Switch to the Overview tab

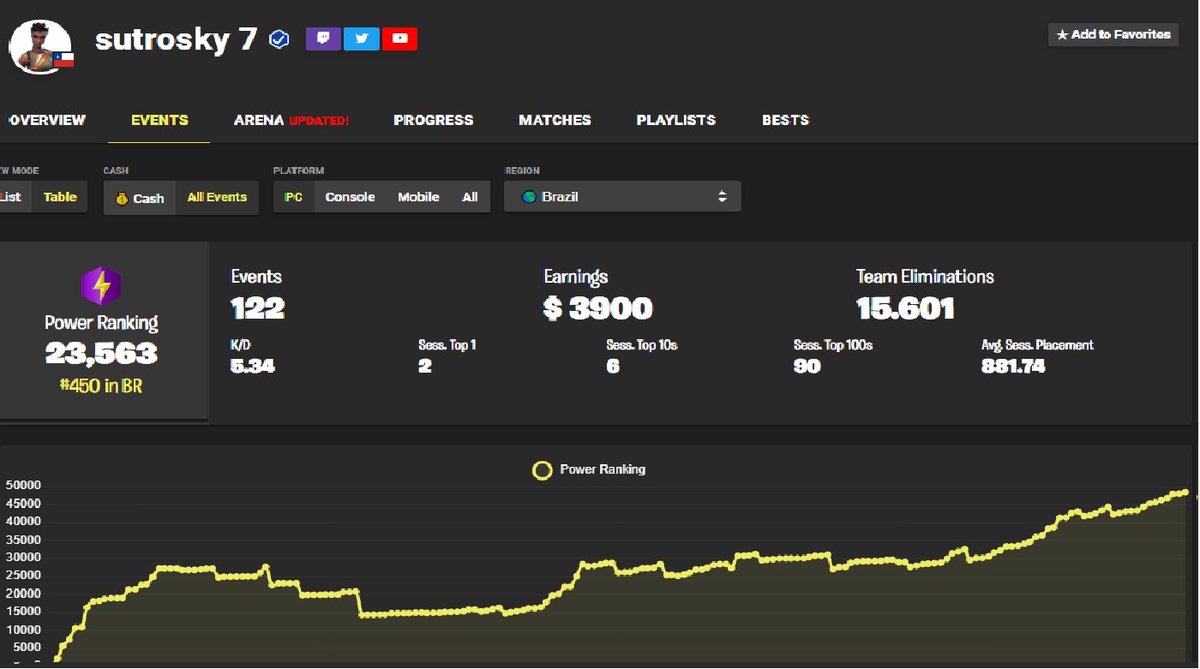[46, 120]
